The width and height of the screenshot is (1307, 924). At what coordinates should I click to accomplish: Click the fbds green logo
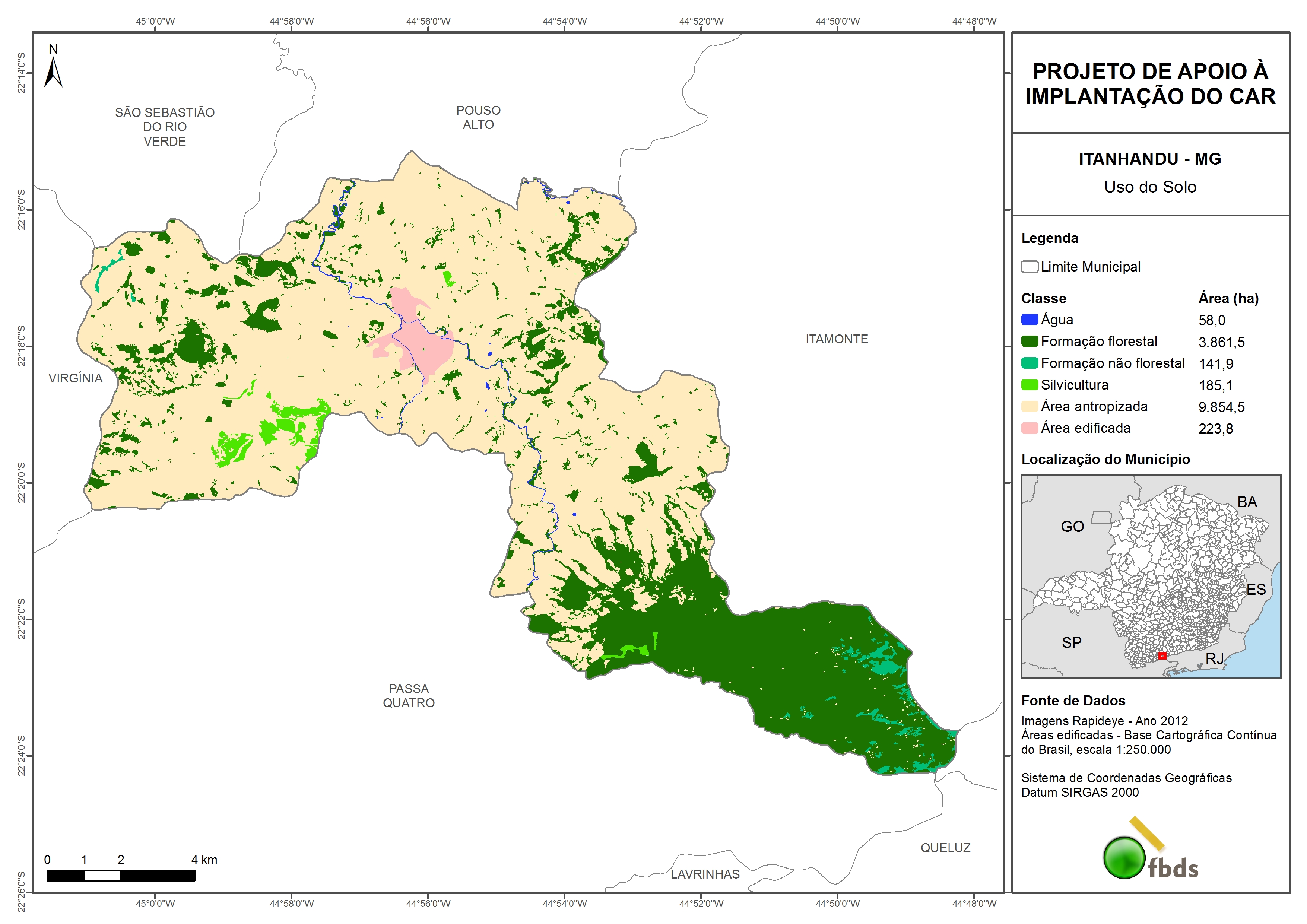coord(1124,857)
